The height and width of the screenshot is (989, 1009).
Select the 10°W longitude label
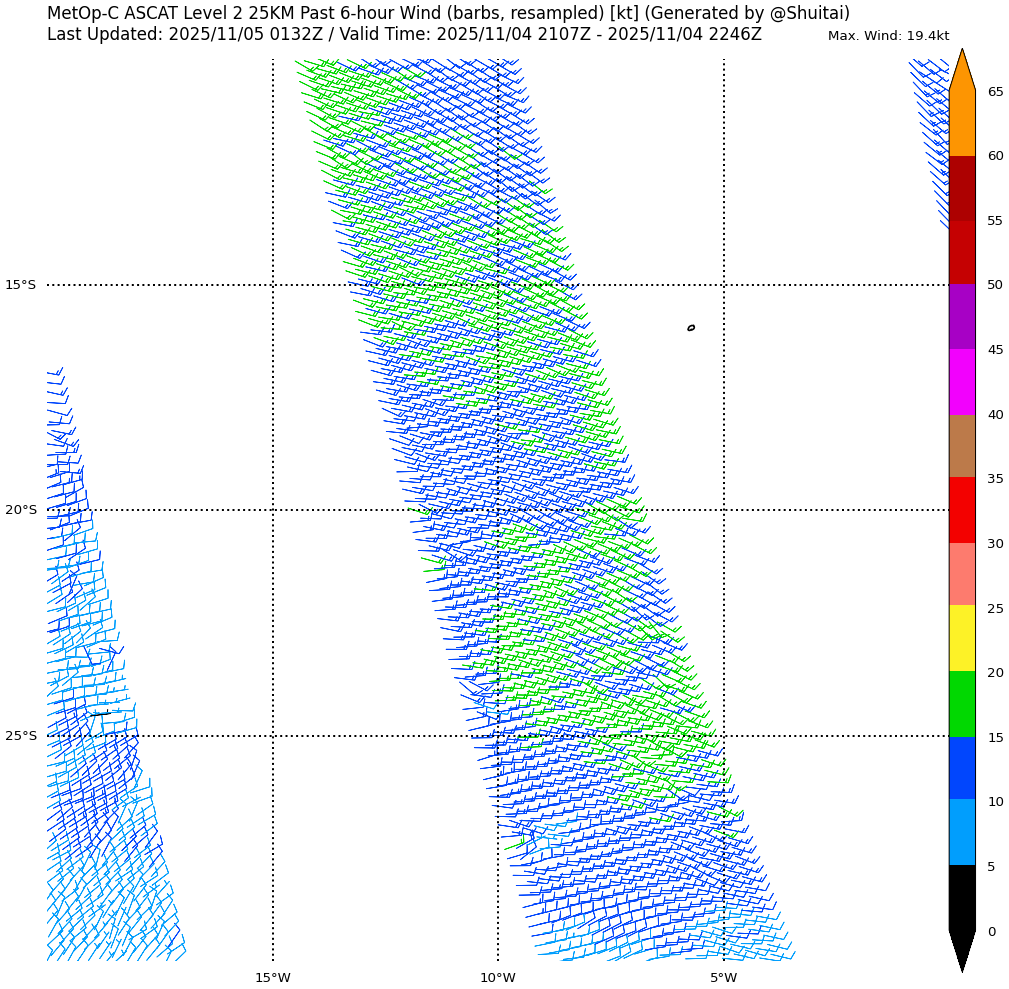click(x=498, y=977)
